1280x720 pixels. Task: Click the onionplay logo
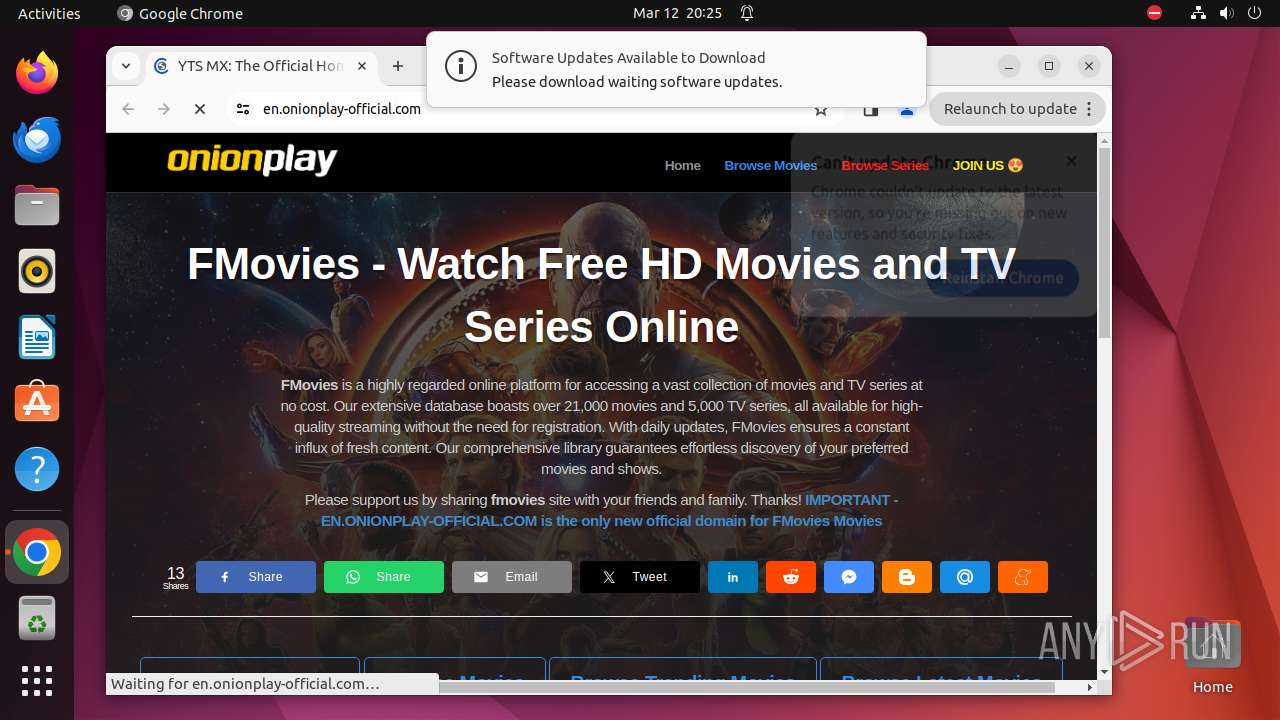pyautogui.click(x=252, y=160)
